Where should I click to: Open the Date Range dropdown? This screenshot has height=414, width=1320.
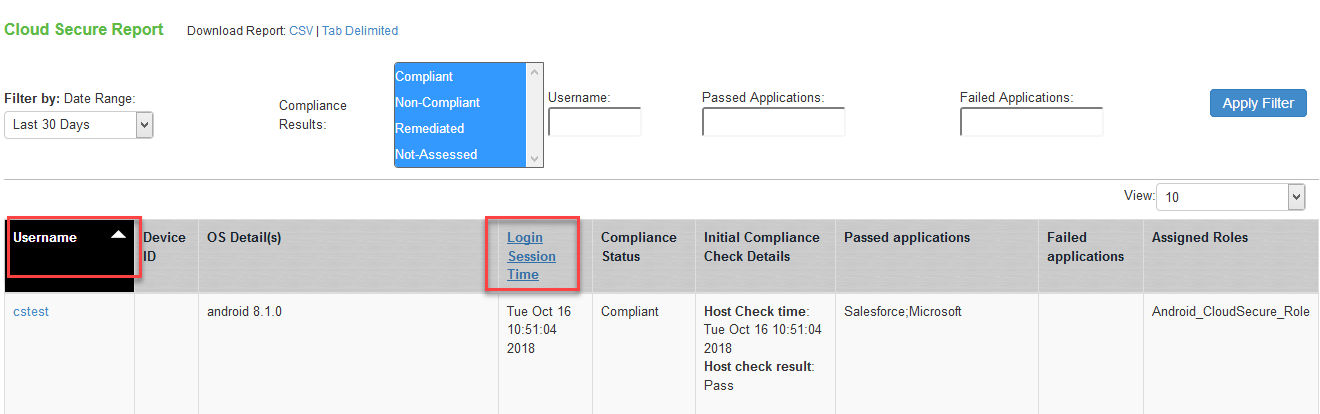[x=79, y=125]
